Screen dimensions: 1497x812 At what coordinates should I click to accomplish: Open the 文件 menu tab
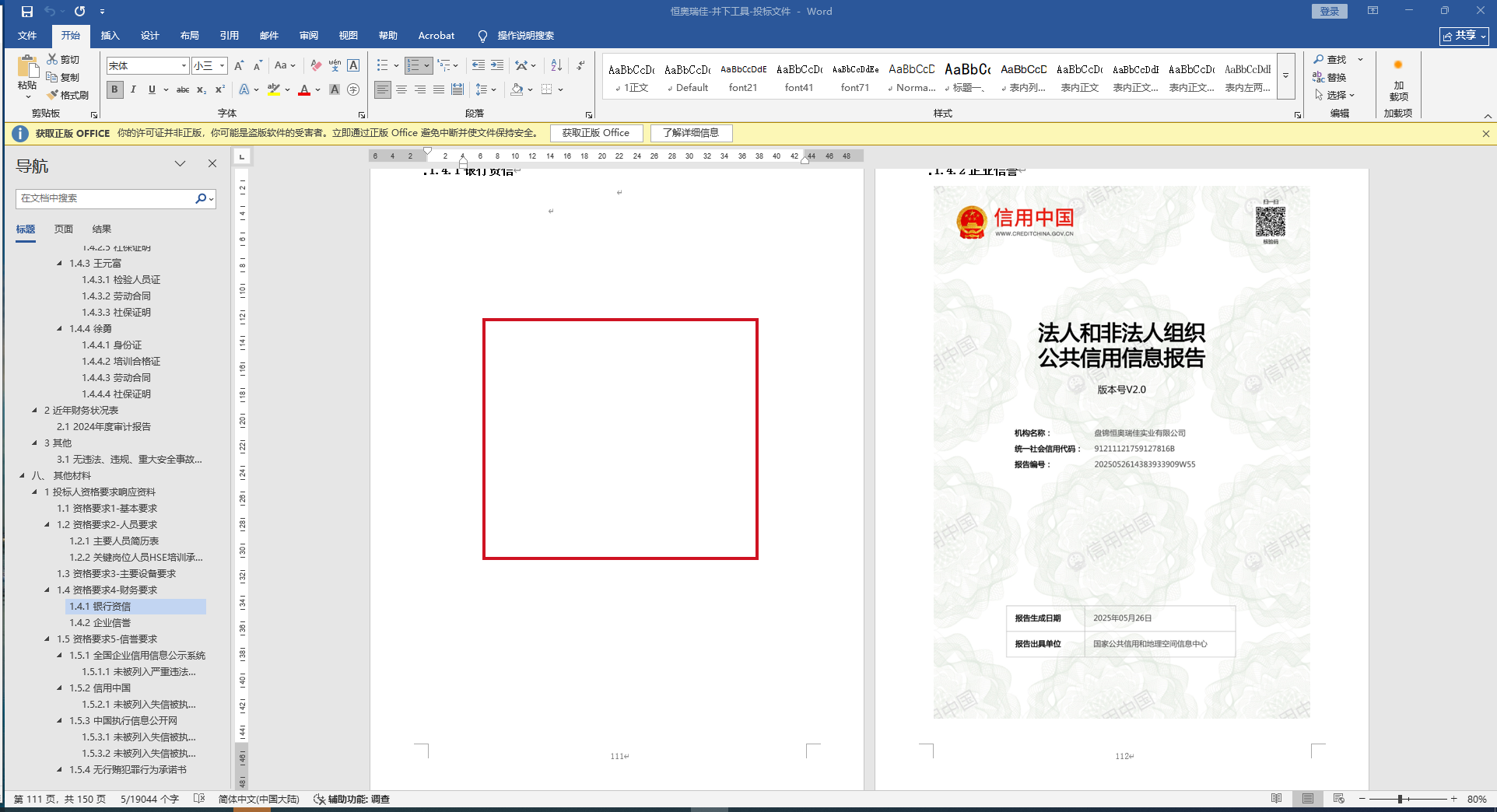(27, 36)
